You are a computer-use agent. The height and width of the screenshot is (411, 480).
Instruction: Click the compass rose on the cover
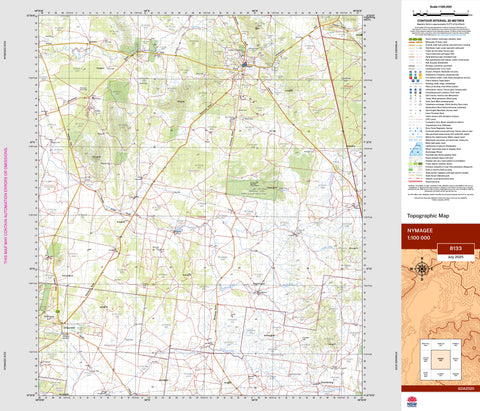[422, 268]
